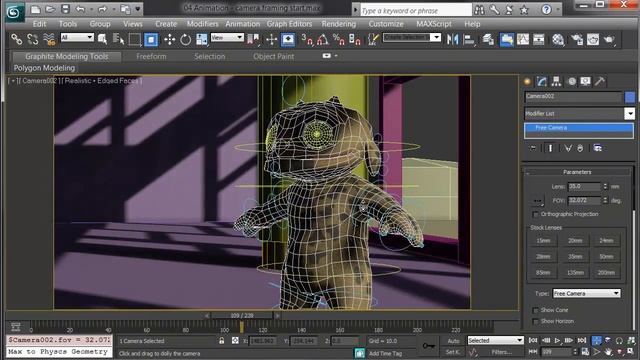Image resolution: width=640 pixels, height=360 pixels.
Task: Open the key Filters... button
Action: (x=502, y=352)
